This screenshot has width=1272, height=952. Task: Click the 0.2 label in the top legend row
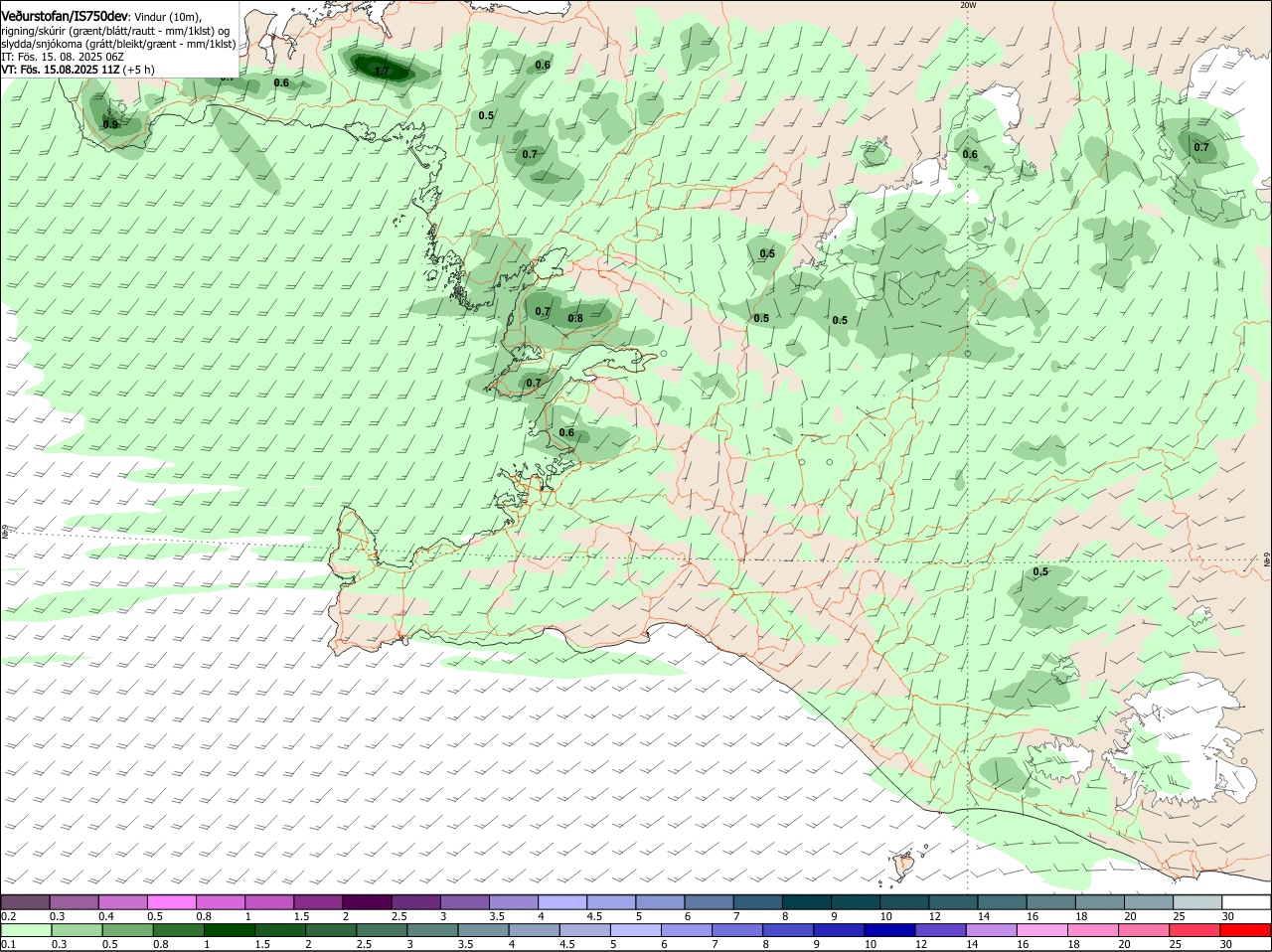coord(8,916)
